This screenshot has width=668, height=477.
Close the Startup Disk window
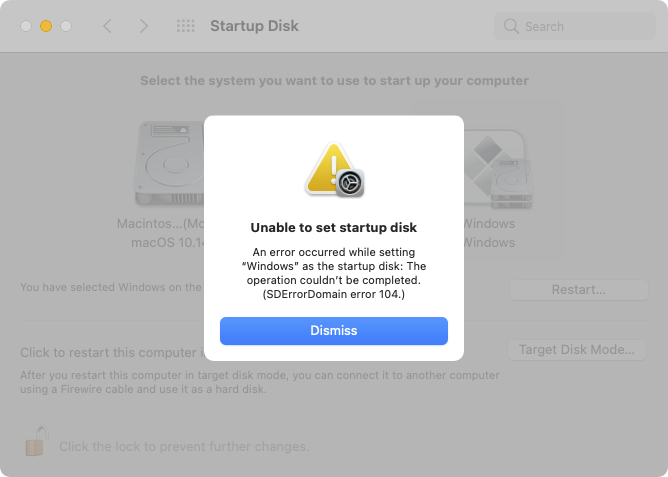tap(25, 26)
